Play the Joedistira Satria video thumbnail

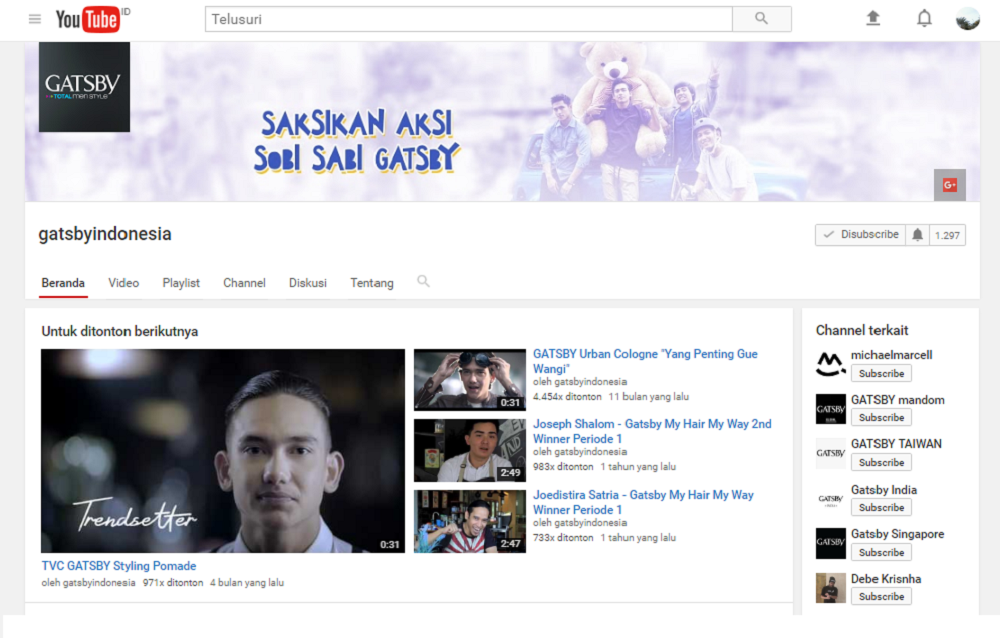click(470, 521)
